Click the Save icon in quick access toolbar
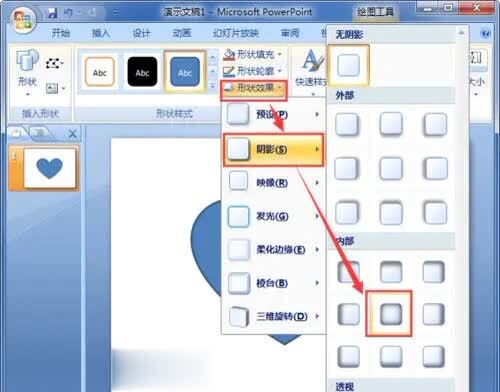The height and width of the screenshot is (392, 500). (x=52, y=13)
